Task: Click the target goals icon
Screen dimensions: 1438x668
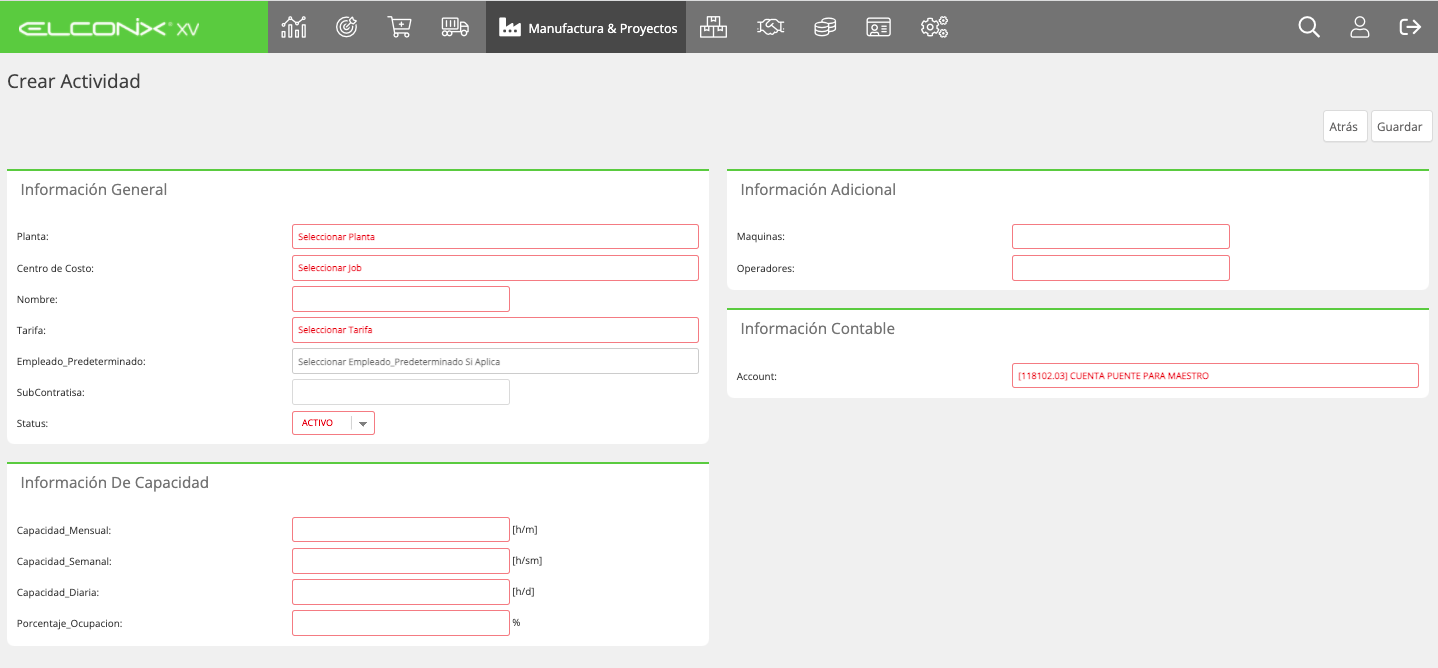Action: [347, 27]
